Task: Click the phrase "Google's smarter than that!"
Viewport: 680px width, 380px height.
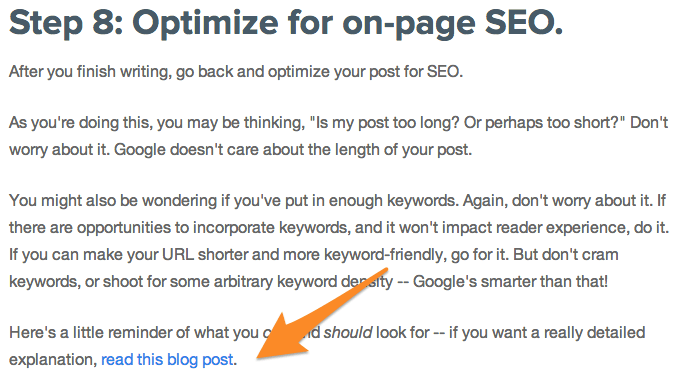Action: (510, 282)
